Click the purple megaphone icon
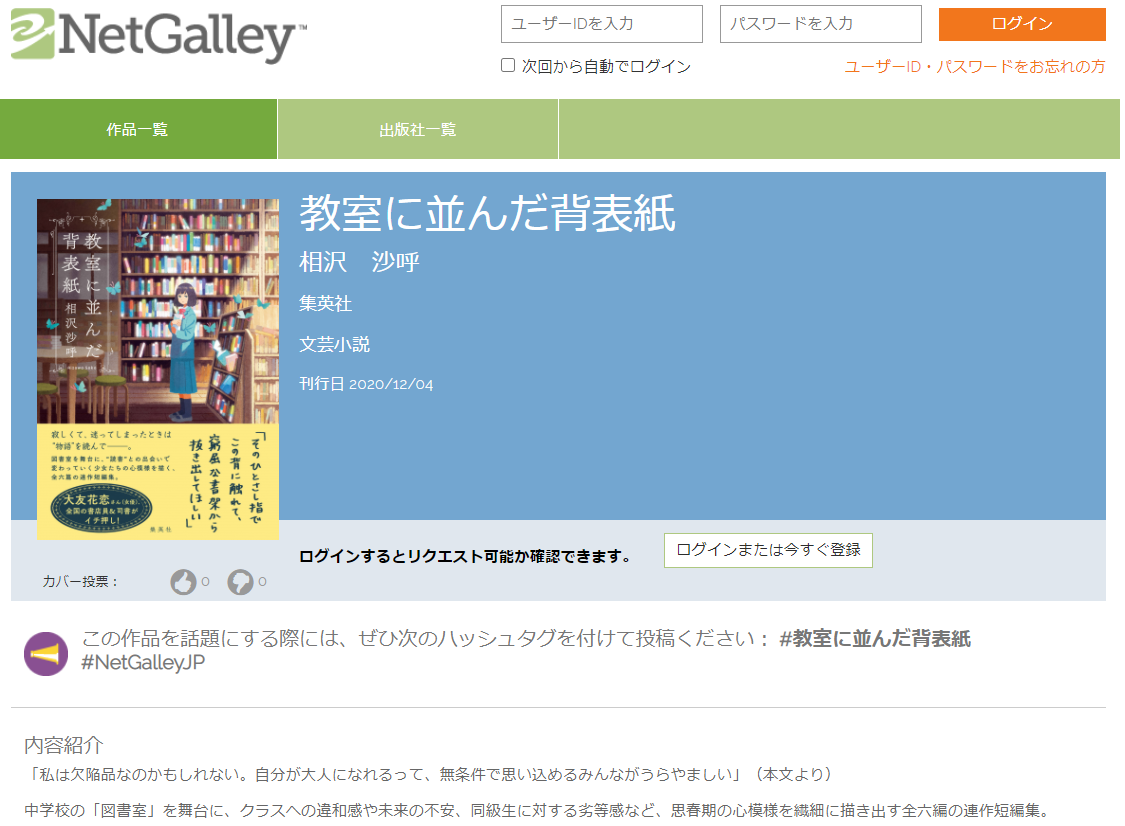Image resolution: width=1125 pixels, height=826 pixels. click(46, 654)
